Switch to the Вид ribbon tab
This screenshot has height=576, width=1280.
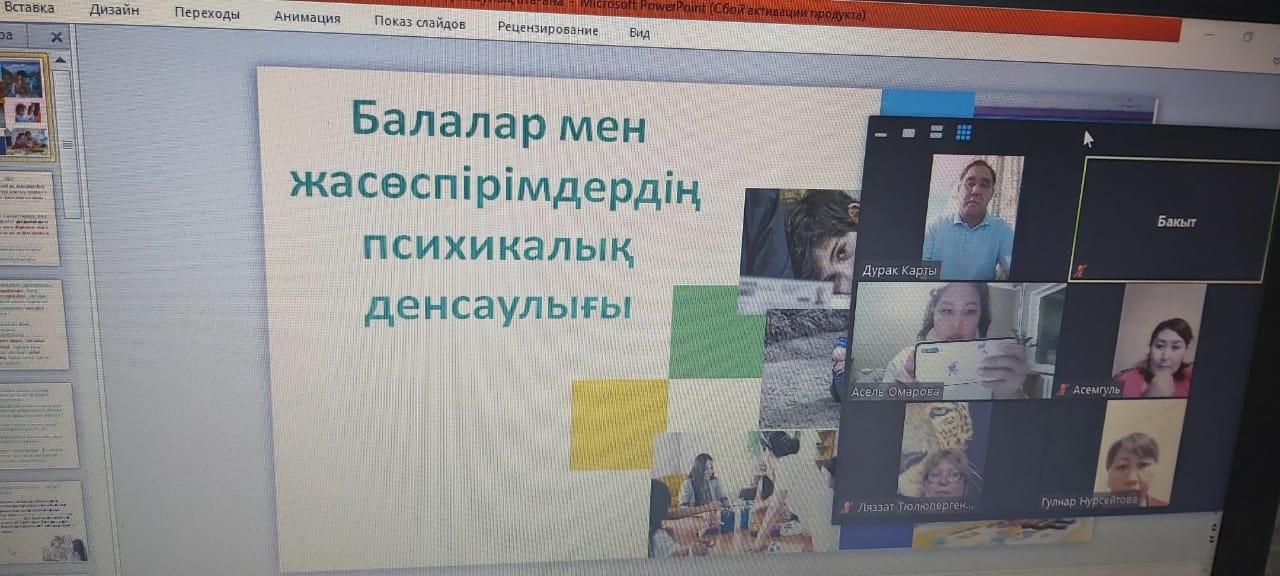point(639,32)
